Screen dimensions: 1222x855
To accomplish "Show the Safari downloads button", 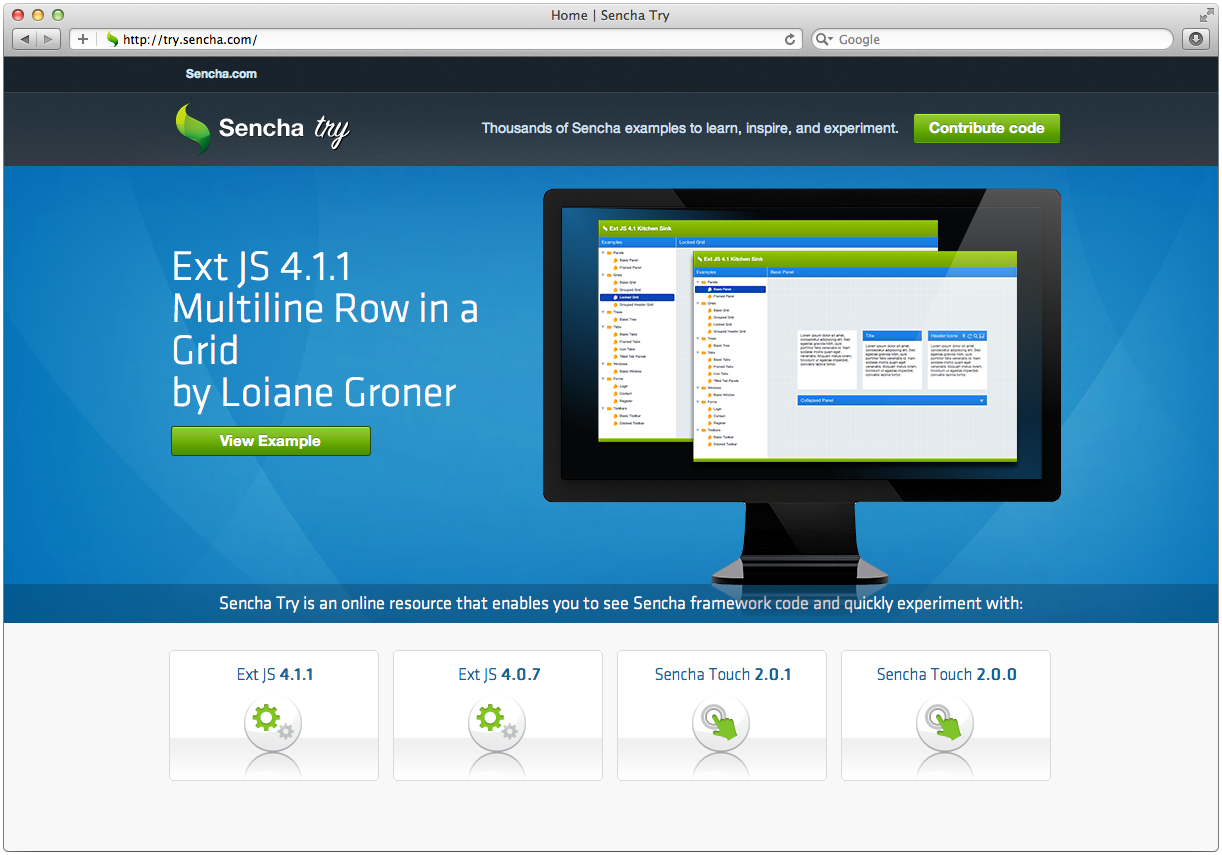I will click(x=1195, y=39).
